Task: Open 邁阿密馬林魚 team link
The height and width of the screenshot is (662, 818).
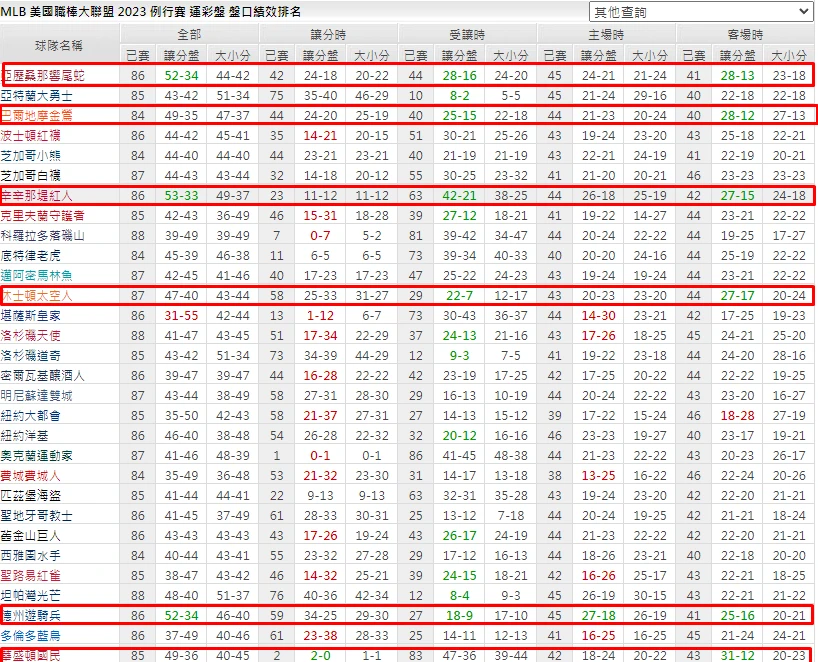Action: click(x=37, y=275)
